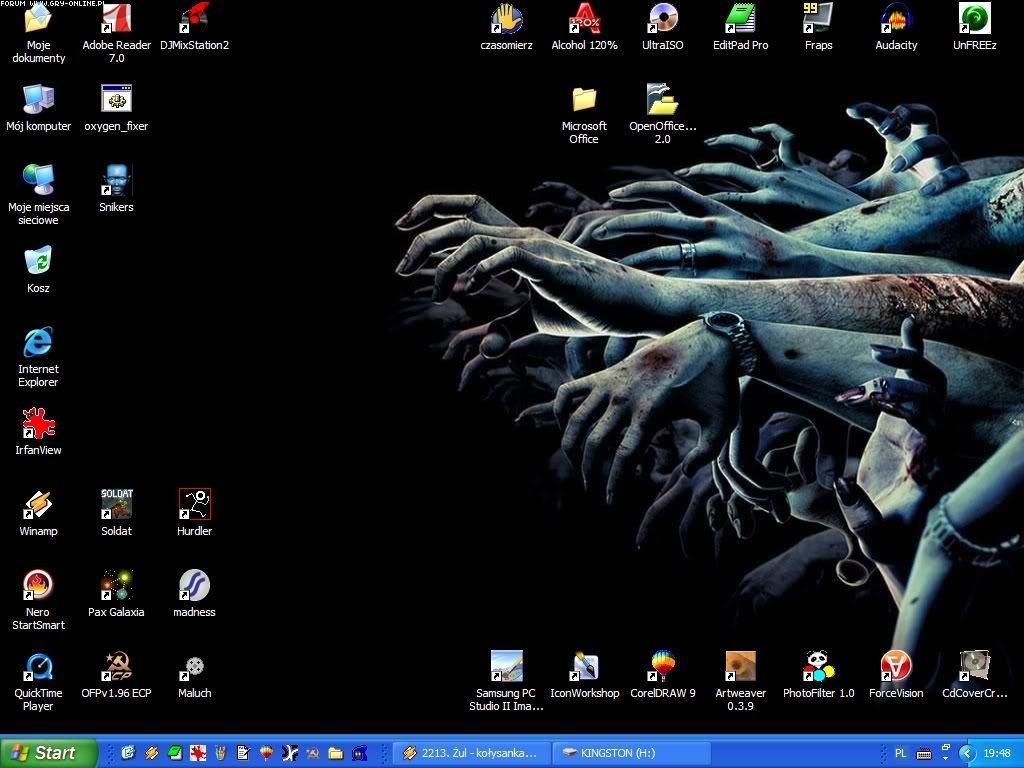Switch to the KINGSTON (H:) taskbar window
The width and height of the screenshot is (1024, 768).
tap(631, 753)
